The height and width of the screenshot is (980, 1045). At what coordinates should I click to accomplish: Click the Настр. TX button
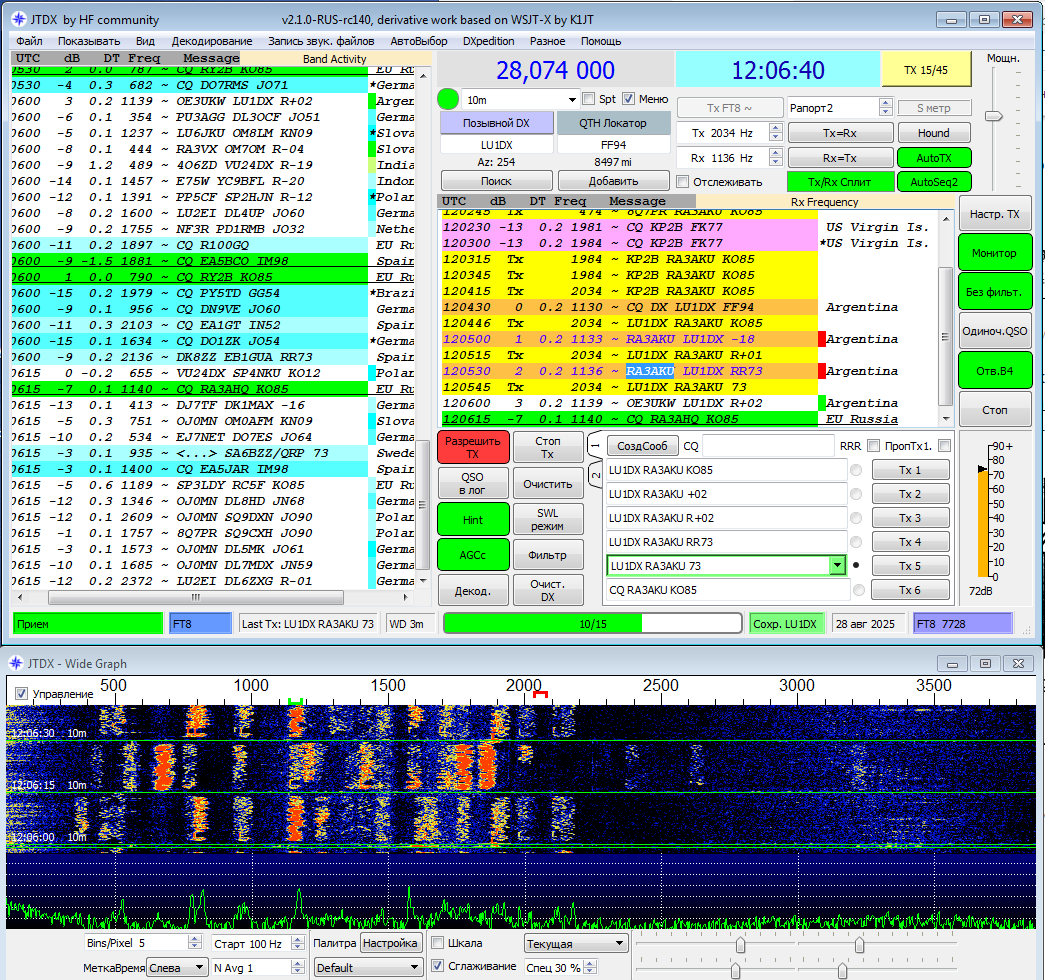[994, 214]
